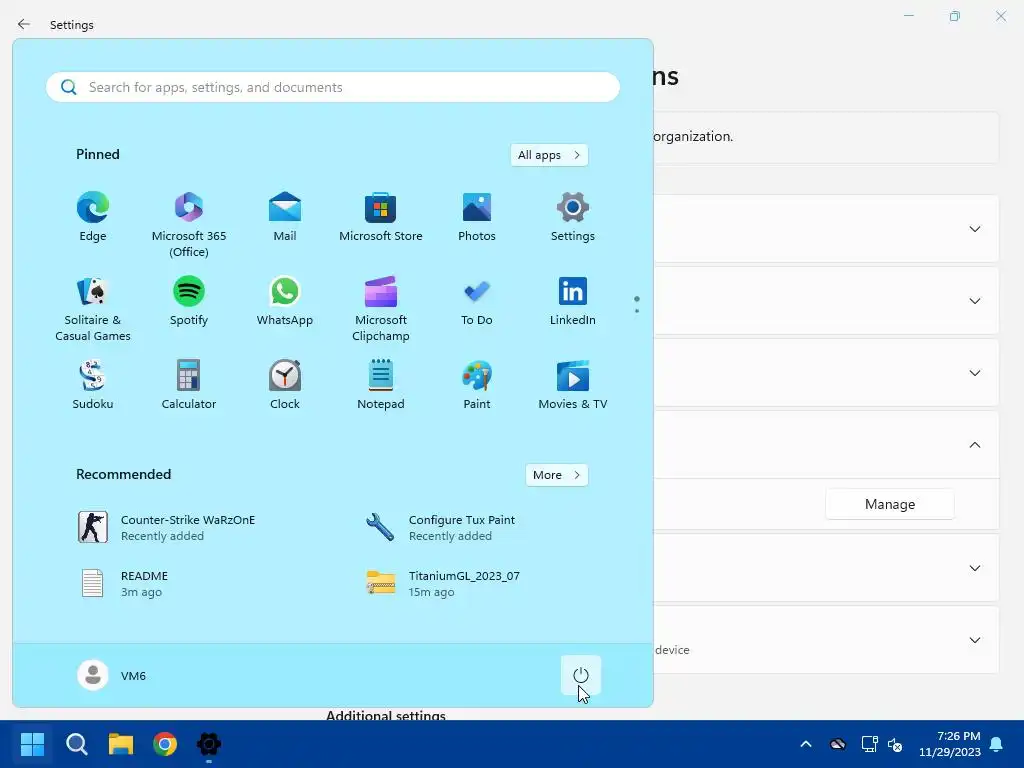Open the Clock app

pos(285,385)
